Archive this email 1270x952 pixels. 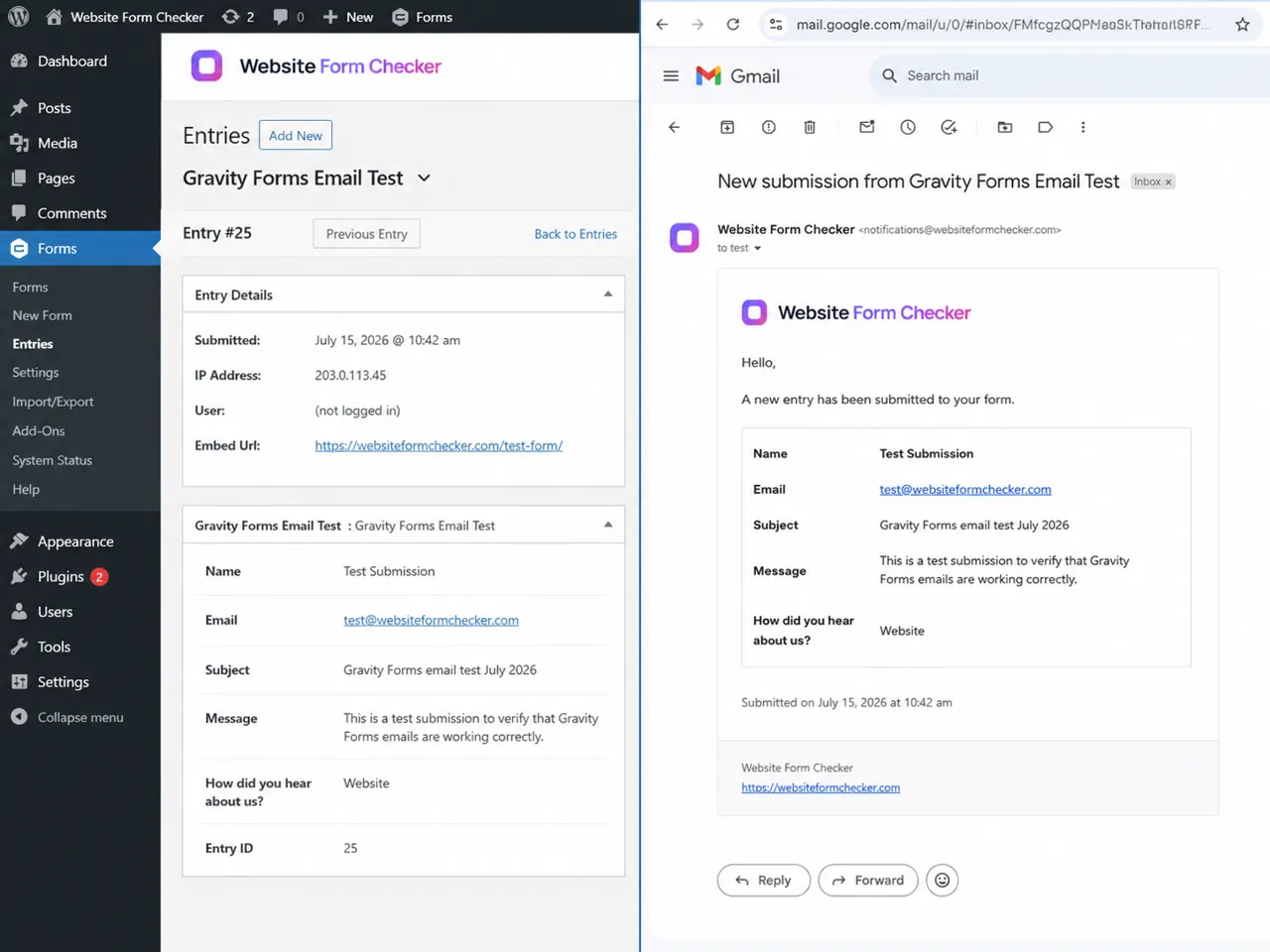coord(727,127)
